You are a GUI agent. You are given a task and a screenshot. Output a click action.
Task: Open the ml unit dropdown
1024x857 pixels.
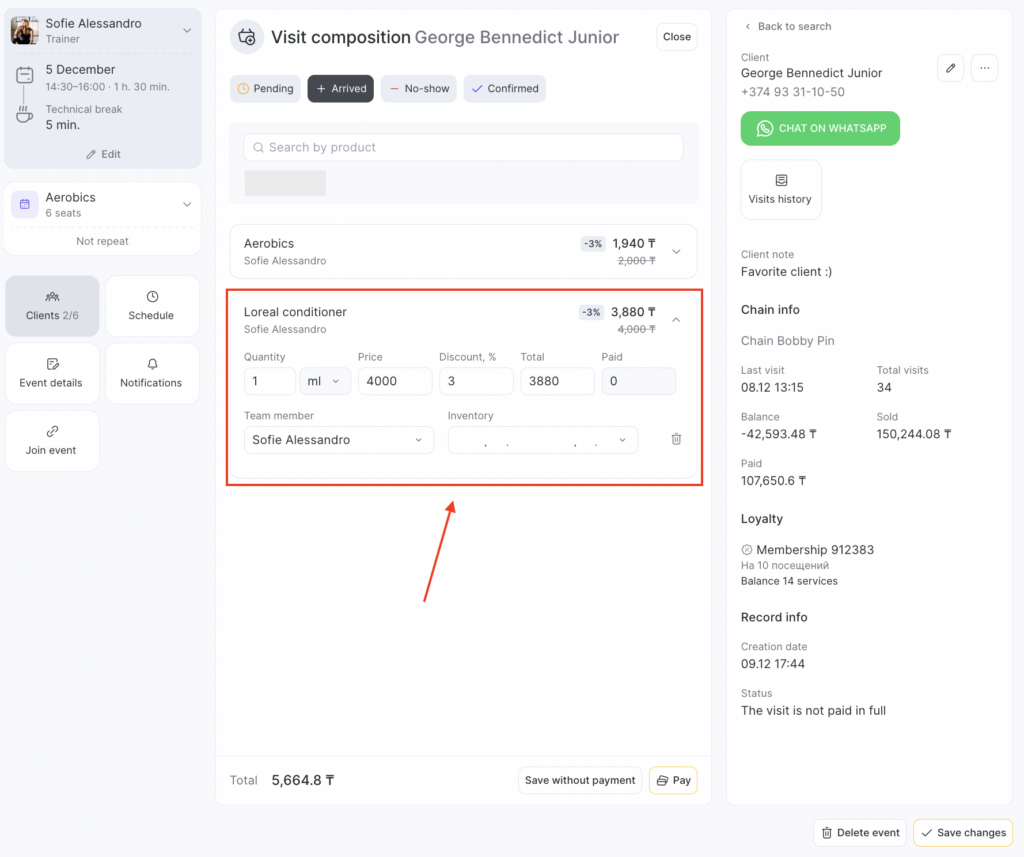coord(325,381)
